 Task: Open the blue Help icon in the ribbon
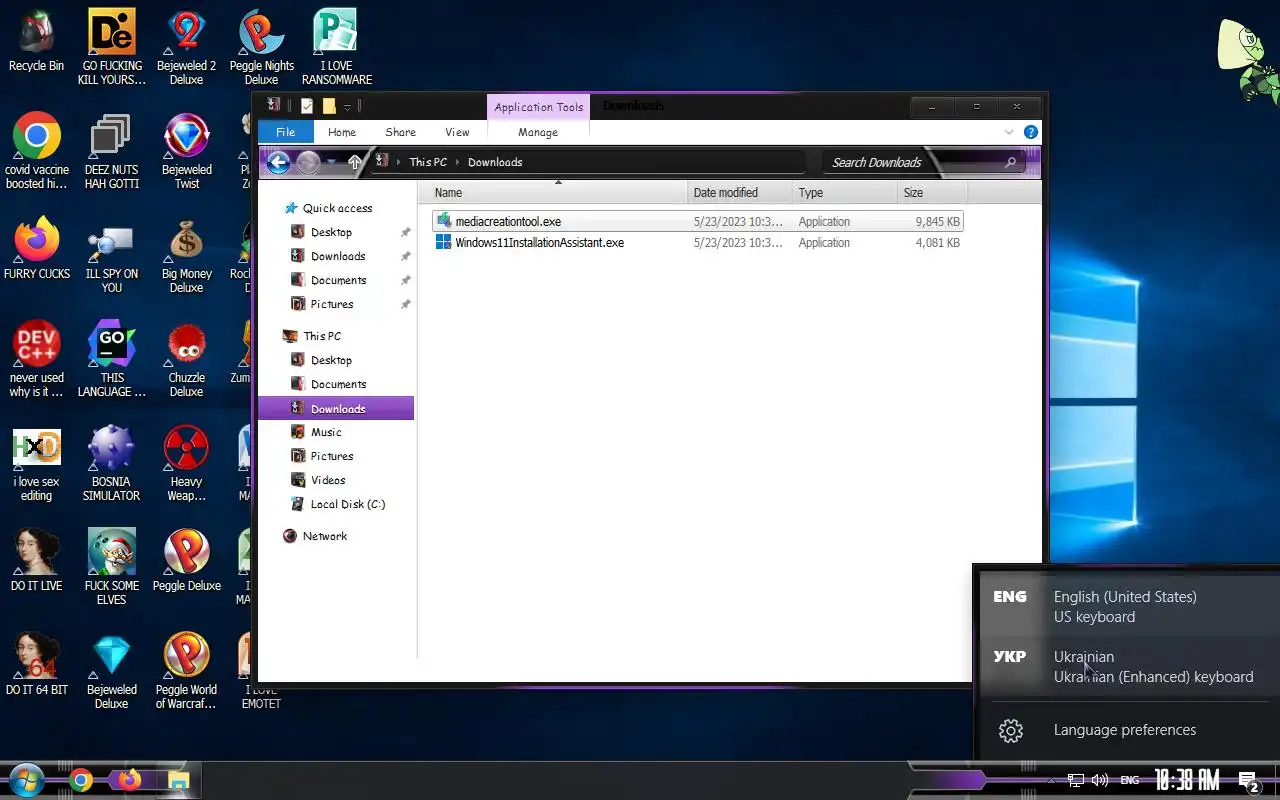click(1031, 132)
